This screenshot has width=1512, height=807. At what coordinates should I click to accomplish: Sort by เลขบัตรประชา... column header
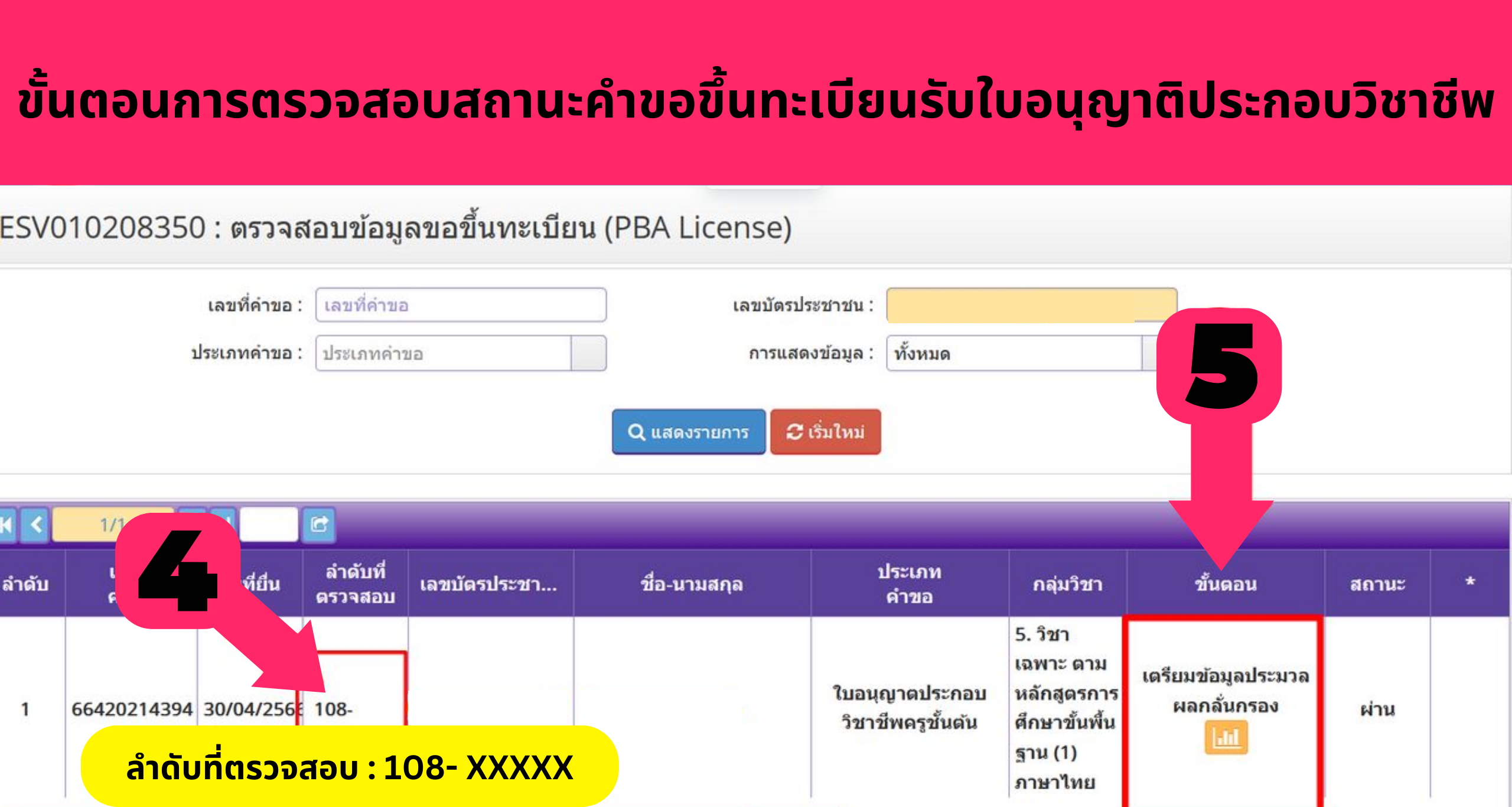pos(490,584)
